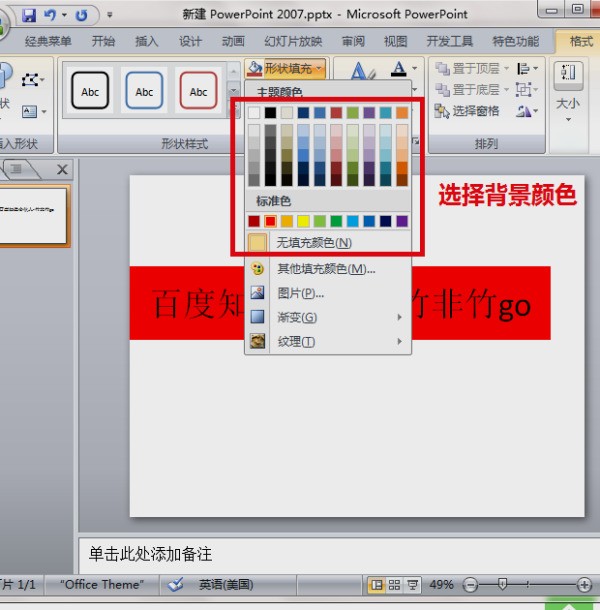Click the spell check icon in status bar
The image size is (600, 610).
point(175,584)
